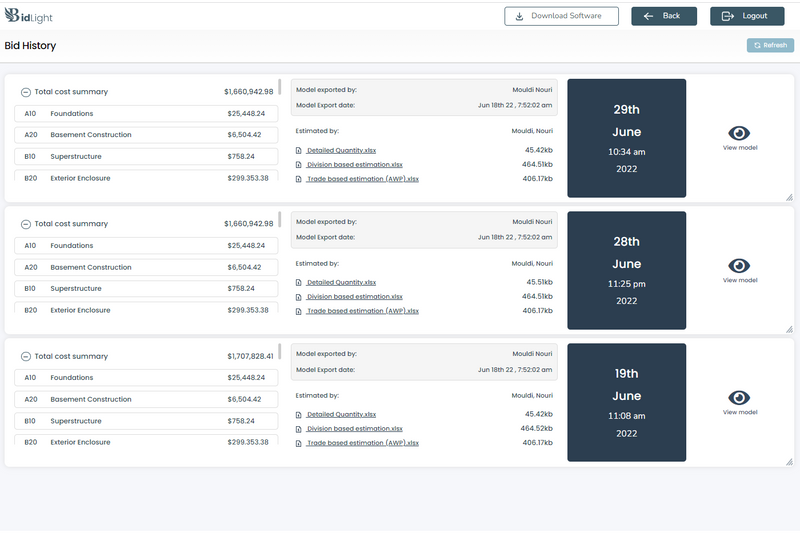Select A10 Foundations row in 19th June bid
The width and height of the screenshot is (800, 533).
tap(146, 378)
